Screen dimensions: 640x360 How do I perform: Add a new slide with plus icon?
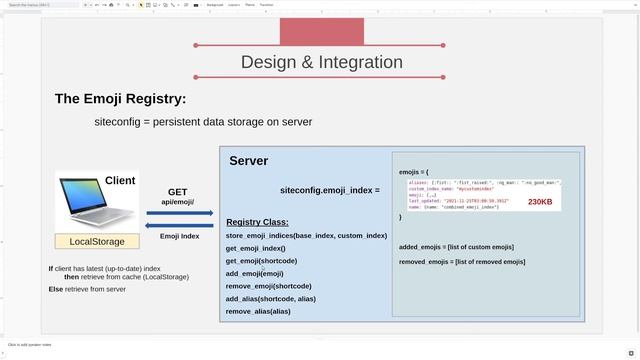point(85,5)
